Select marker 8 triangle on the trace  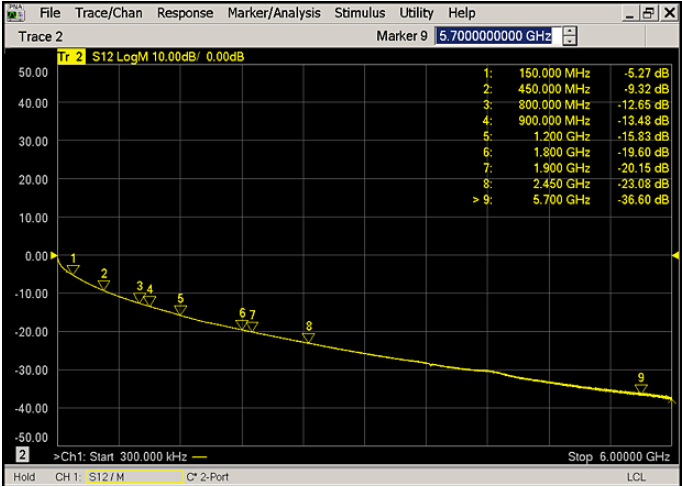tap(308, 338)
